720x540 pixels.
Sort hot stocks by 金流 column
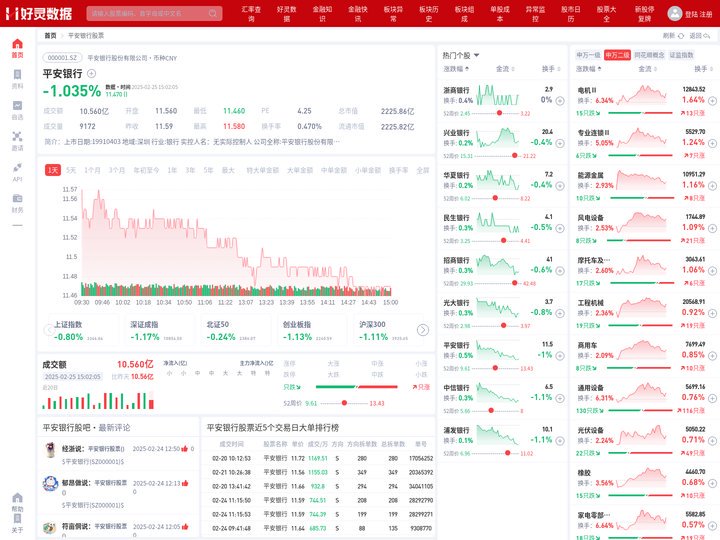coord(505,69)
